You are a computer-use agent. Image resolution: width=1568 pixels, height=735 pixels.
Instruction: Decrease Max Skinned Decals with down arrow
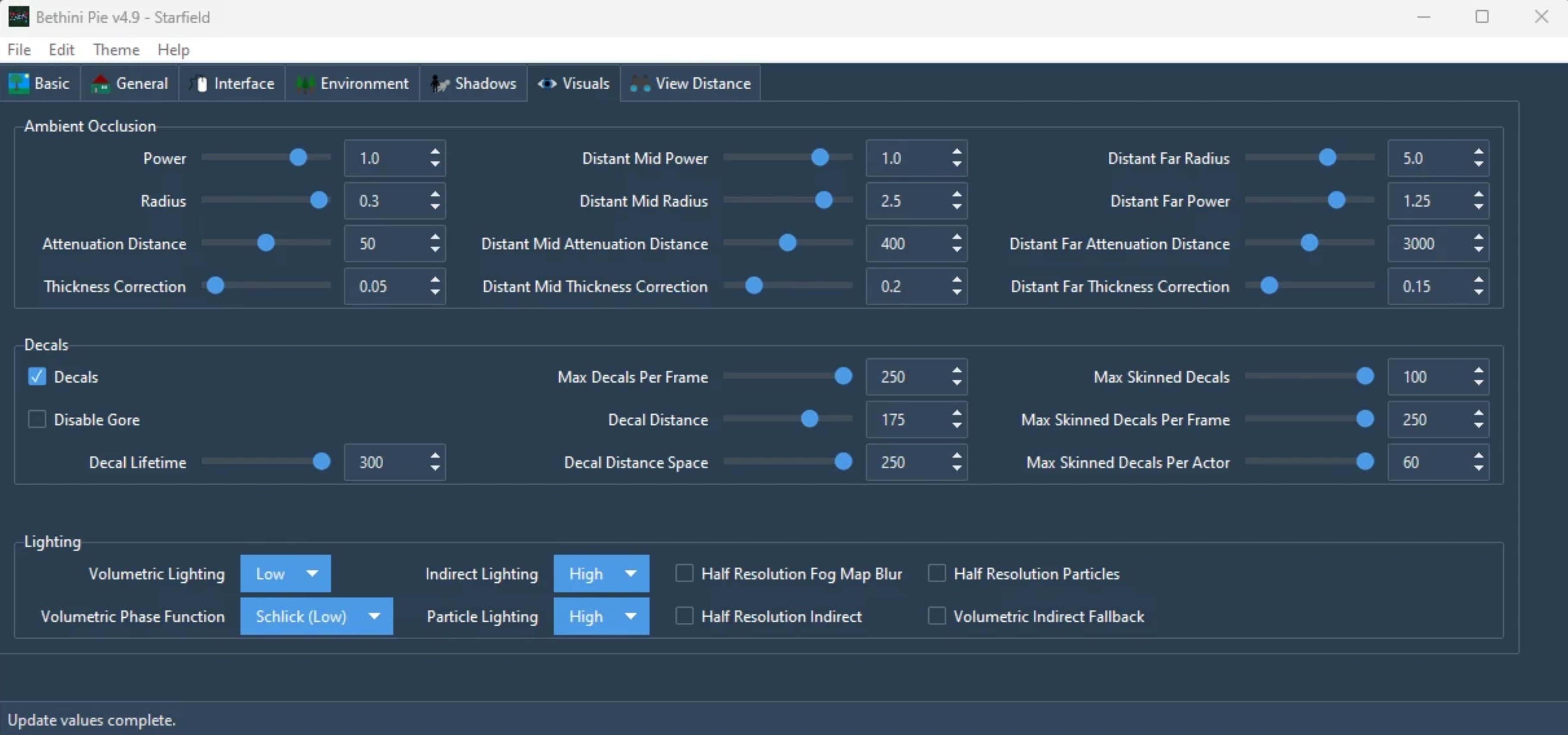tap(1479, 383)
